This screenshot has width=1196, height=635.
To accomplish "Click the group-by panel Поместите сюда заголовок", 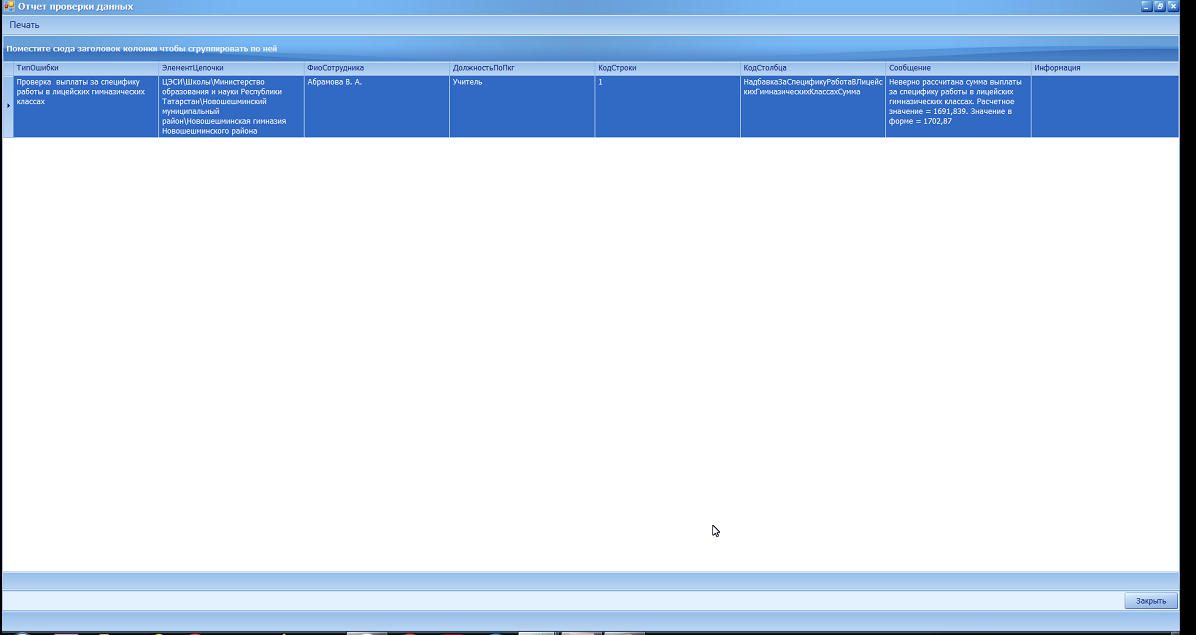I will 590,49.
